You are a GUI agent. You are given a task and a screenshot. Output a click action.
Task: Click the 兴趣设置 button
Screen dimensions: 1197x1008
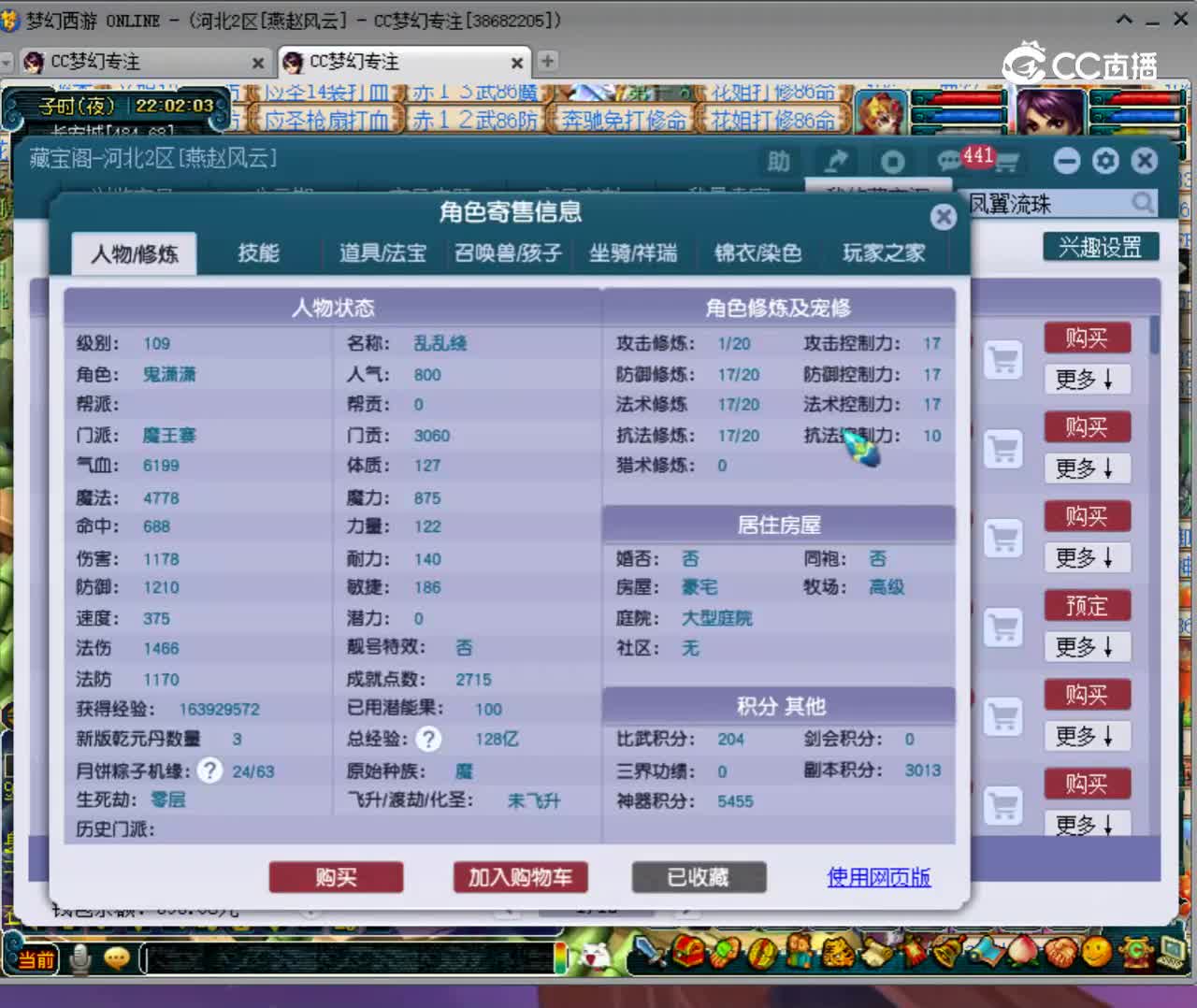[1101, 247]
